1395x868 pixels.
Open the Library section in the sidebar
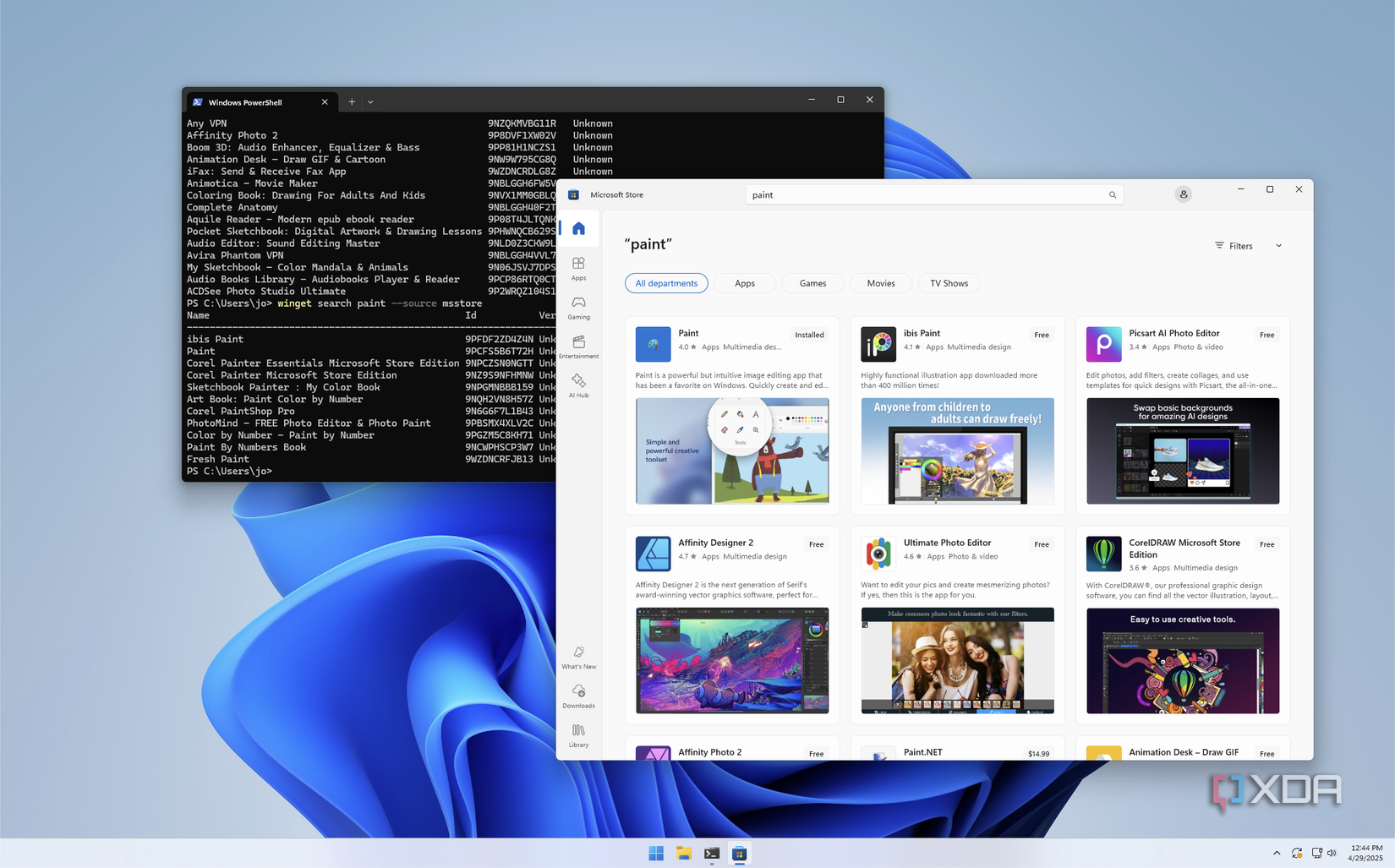click(x=579, y=735)
